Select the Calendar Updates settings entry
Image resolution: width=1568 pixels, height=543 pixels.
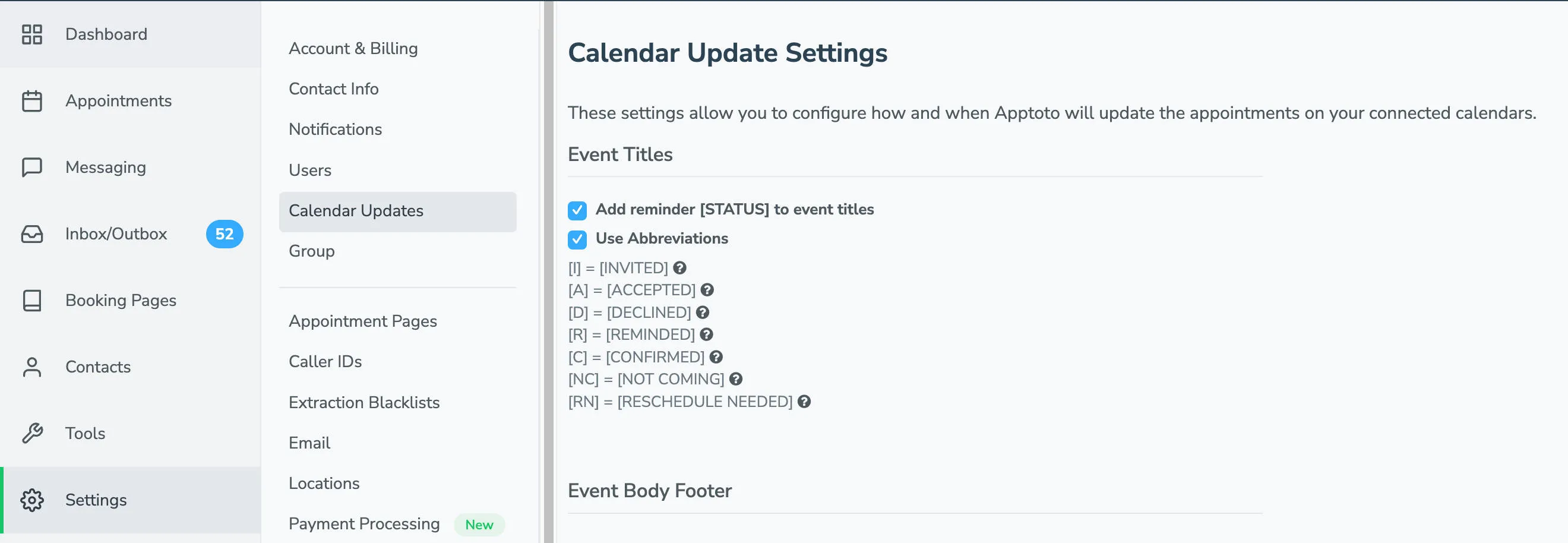pyautogui.click(x=356, y=211)
